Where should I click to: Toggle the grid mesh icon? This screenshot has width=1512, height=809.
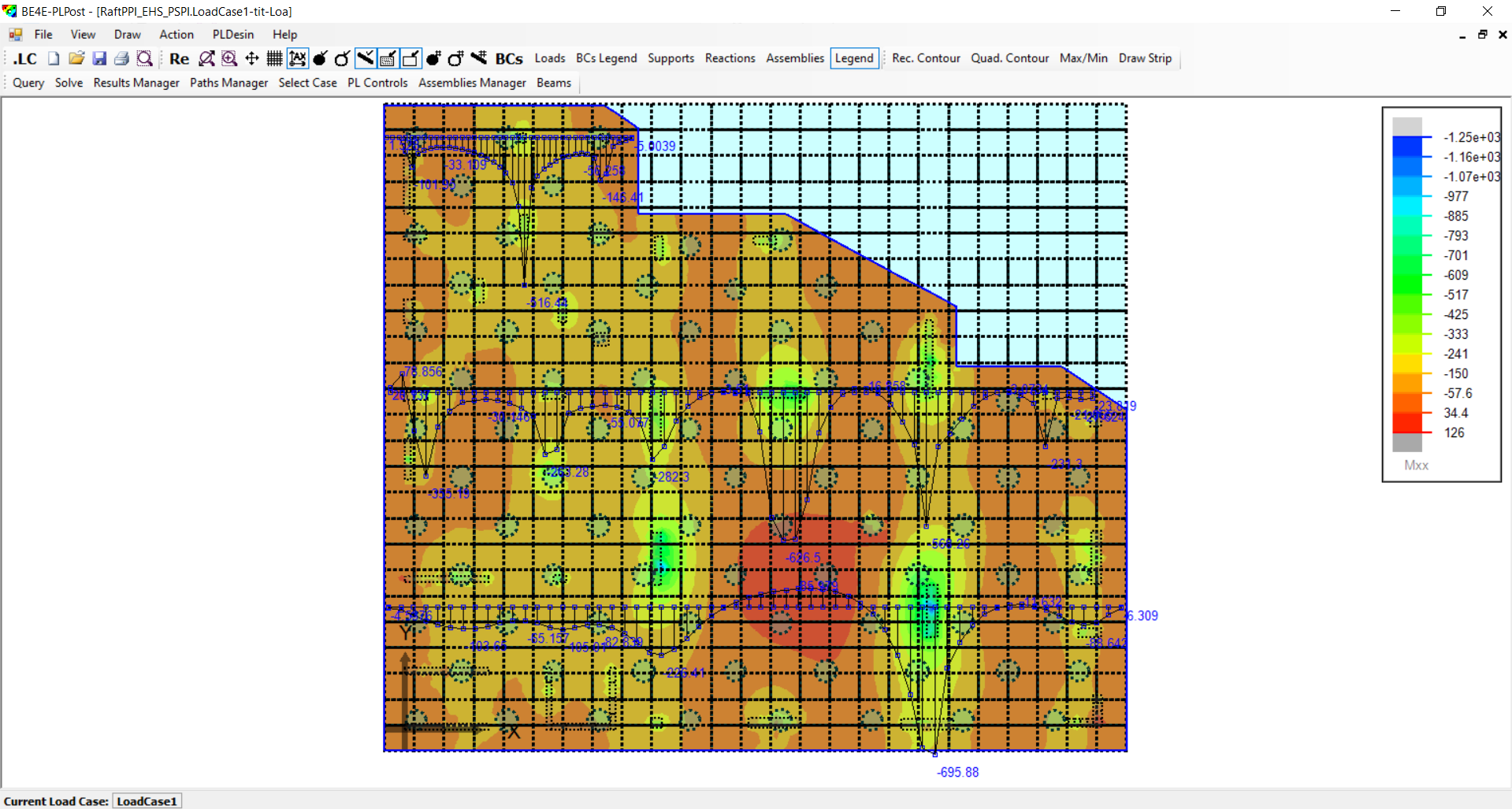pos(274,58)
